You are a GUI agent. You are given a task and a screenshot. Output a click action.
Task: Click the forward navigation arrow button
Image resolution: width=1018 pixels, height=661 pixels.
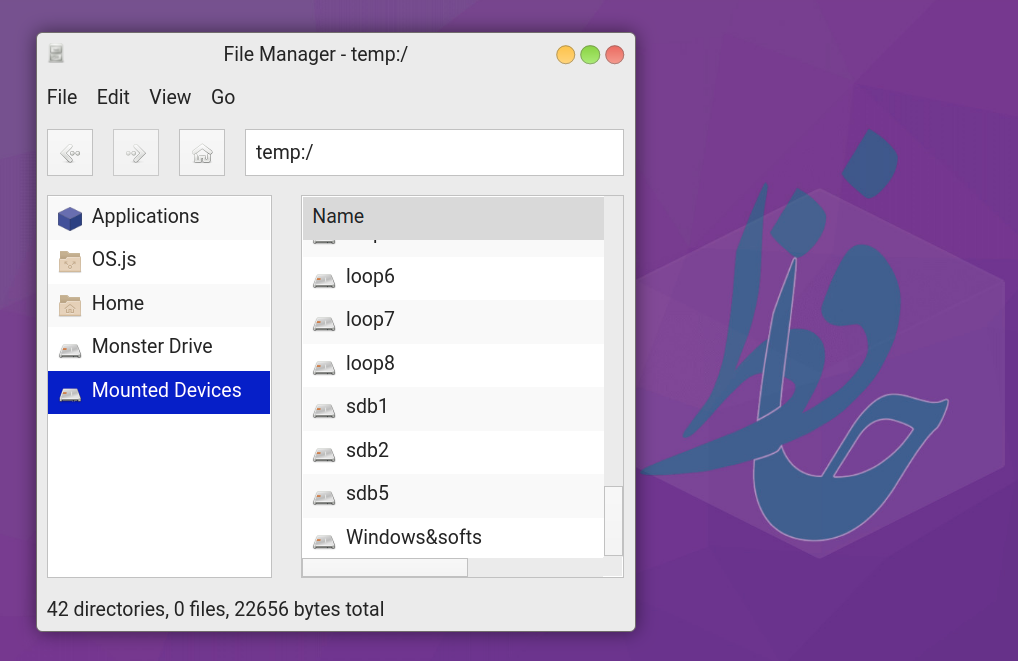[136, 153]
